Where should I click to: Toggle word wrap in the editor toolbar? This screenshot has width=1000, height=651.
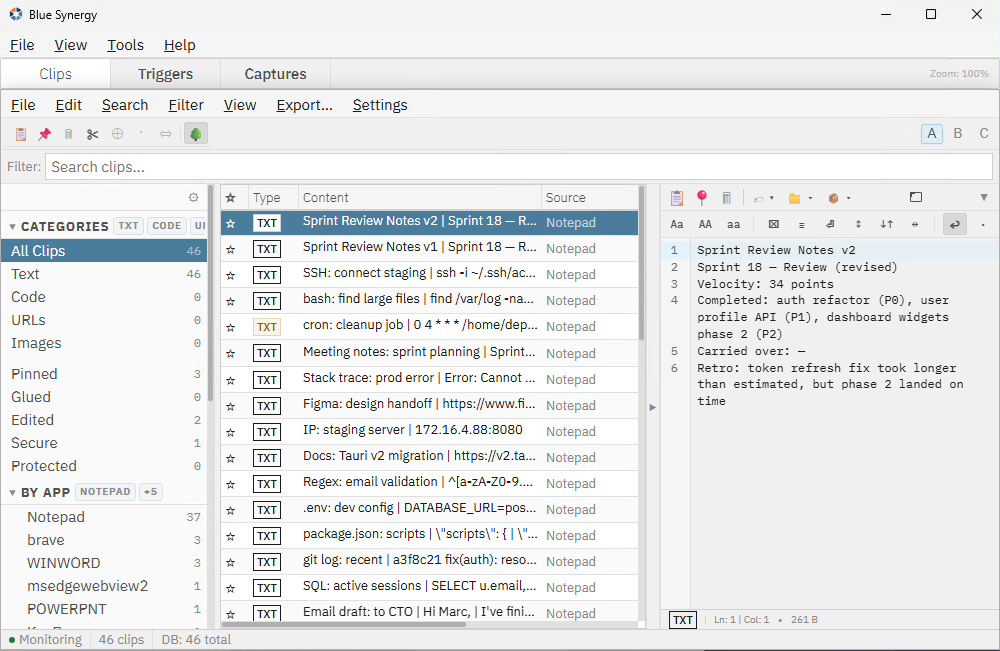point(953,224)
